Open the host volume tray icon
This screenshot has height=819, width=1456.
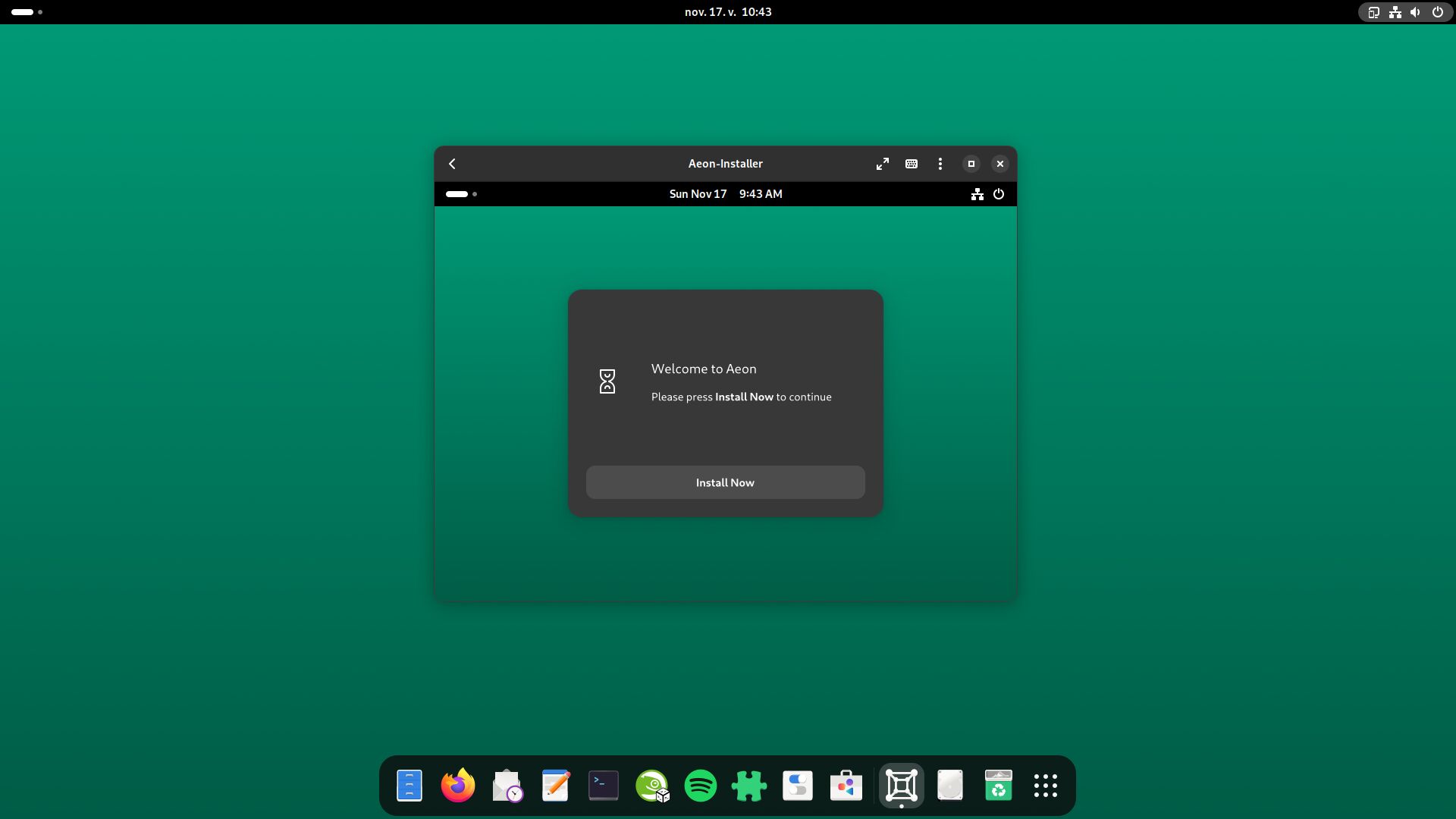point(1415,12)
